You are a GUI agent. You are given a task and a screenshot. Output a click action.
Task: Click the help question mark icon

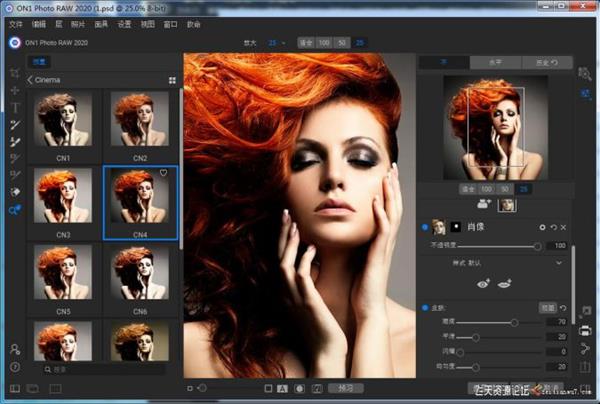[x=14, y=365]
